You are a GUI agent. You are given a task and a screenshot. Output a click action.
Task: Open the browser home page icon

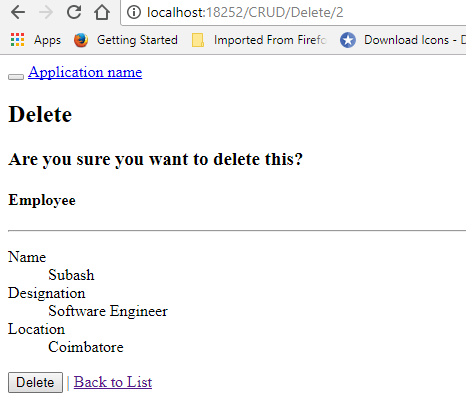coord(102,12)
